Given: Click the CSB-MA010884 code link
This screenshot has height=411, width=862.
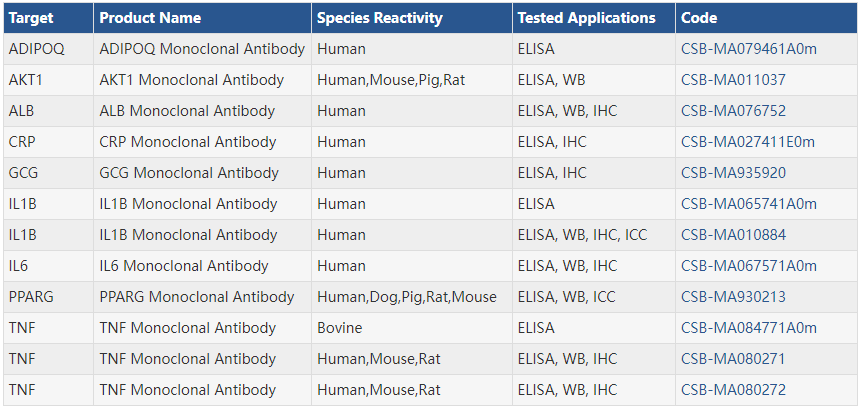Looking at the screenshot, I should pos(733,235).
